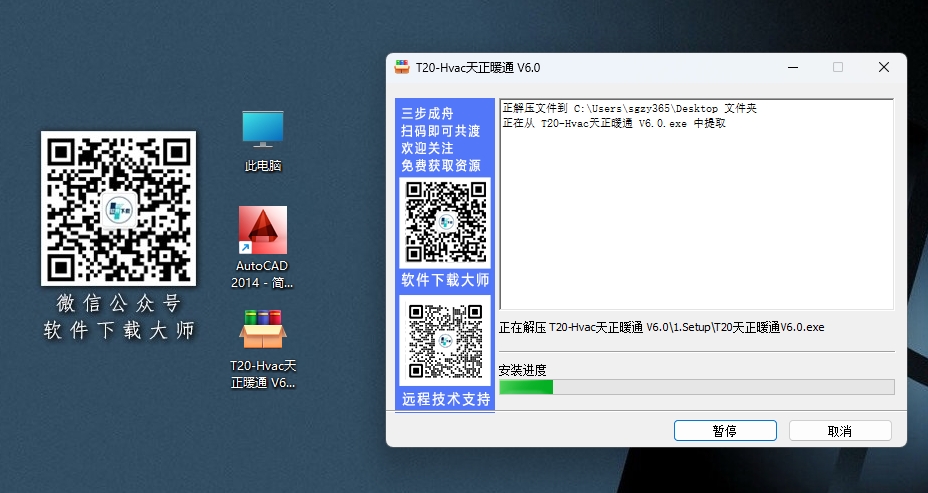Click the 正解压文件到 C:\Users\sgzy365\Desktop line
This screenshot has width=928, height=493.
[629, 108]
